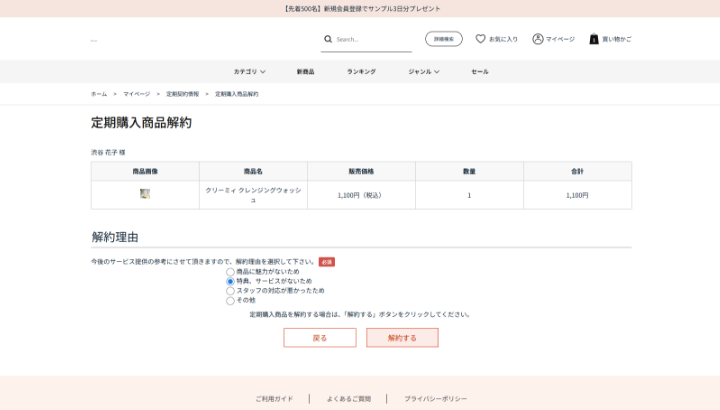720x410 pixels.
Task: Click the 戻る button
Action: 320,338
